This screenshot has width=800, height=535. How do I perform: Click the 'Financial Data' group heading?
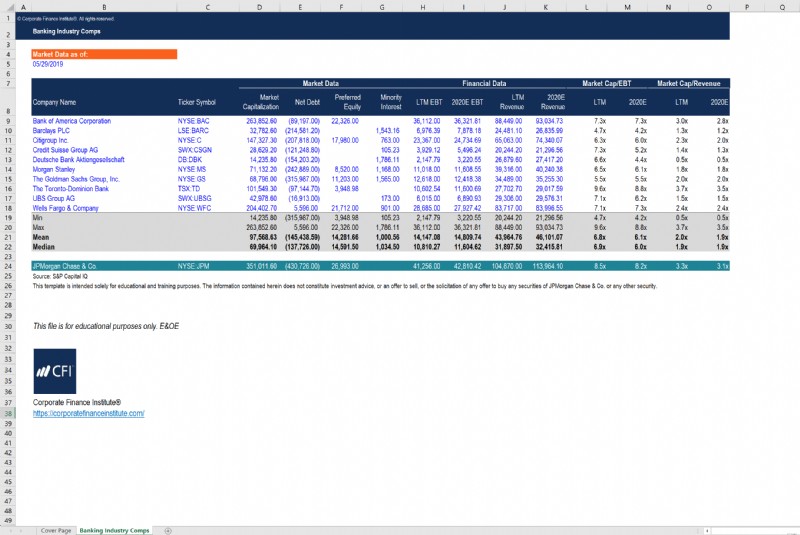pos(484,83)
